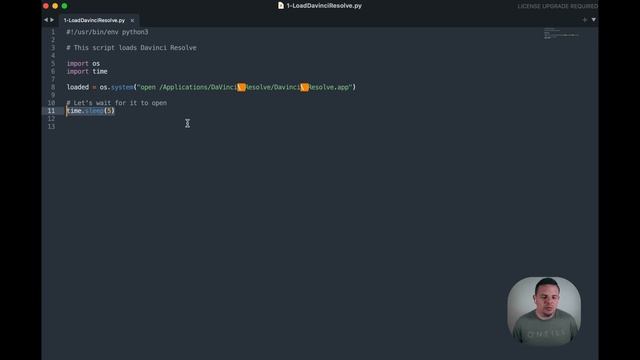
Task: Click the comment 'This script loads Davinci Resolve'
Action: 131,48
